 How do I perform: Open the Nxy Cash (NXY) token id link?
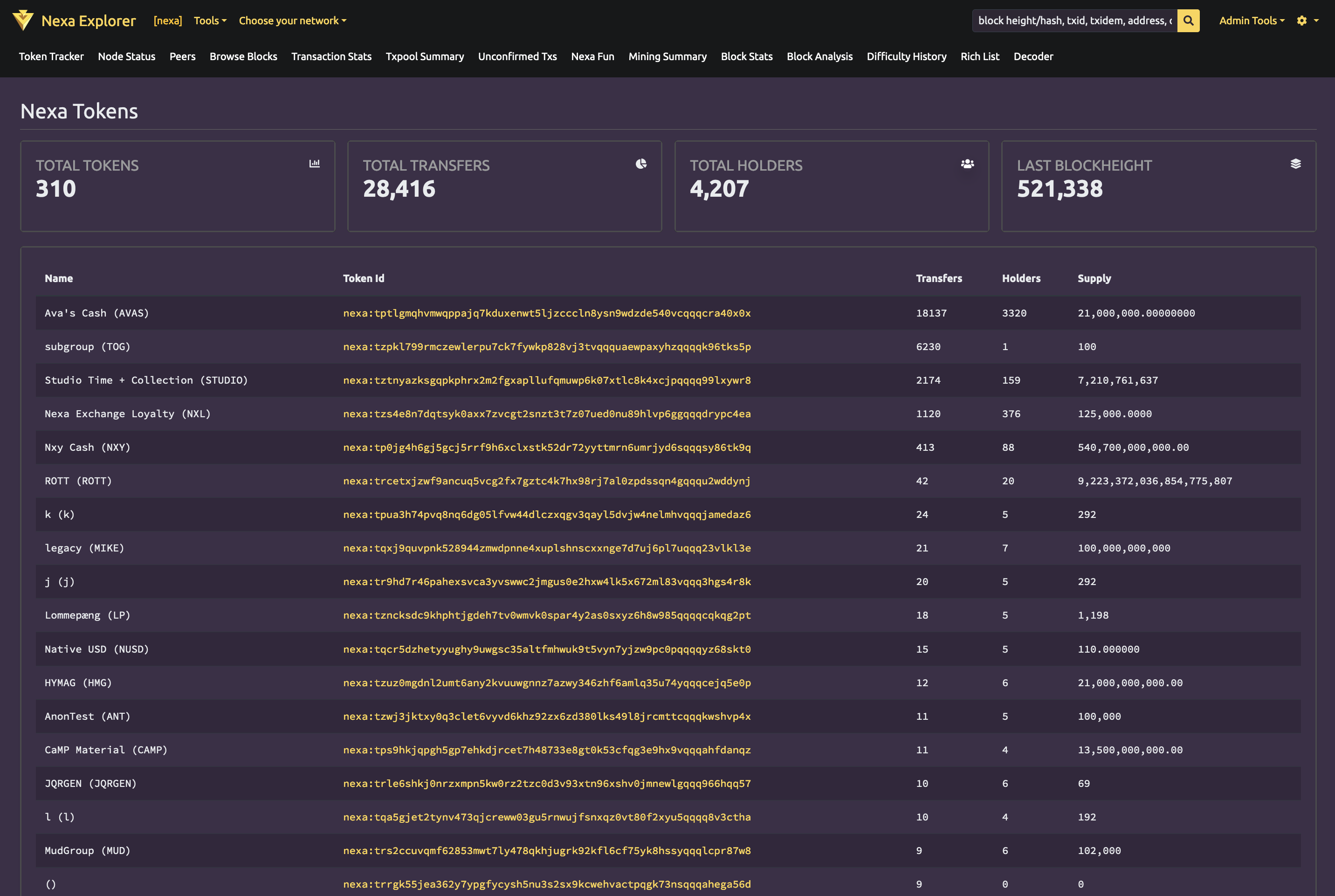(x=547, y=448)
